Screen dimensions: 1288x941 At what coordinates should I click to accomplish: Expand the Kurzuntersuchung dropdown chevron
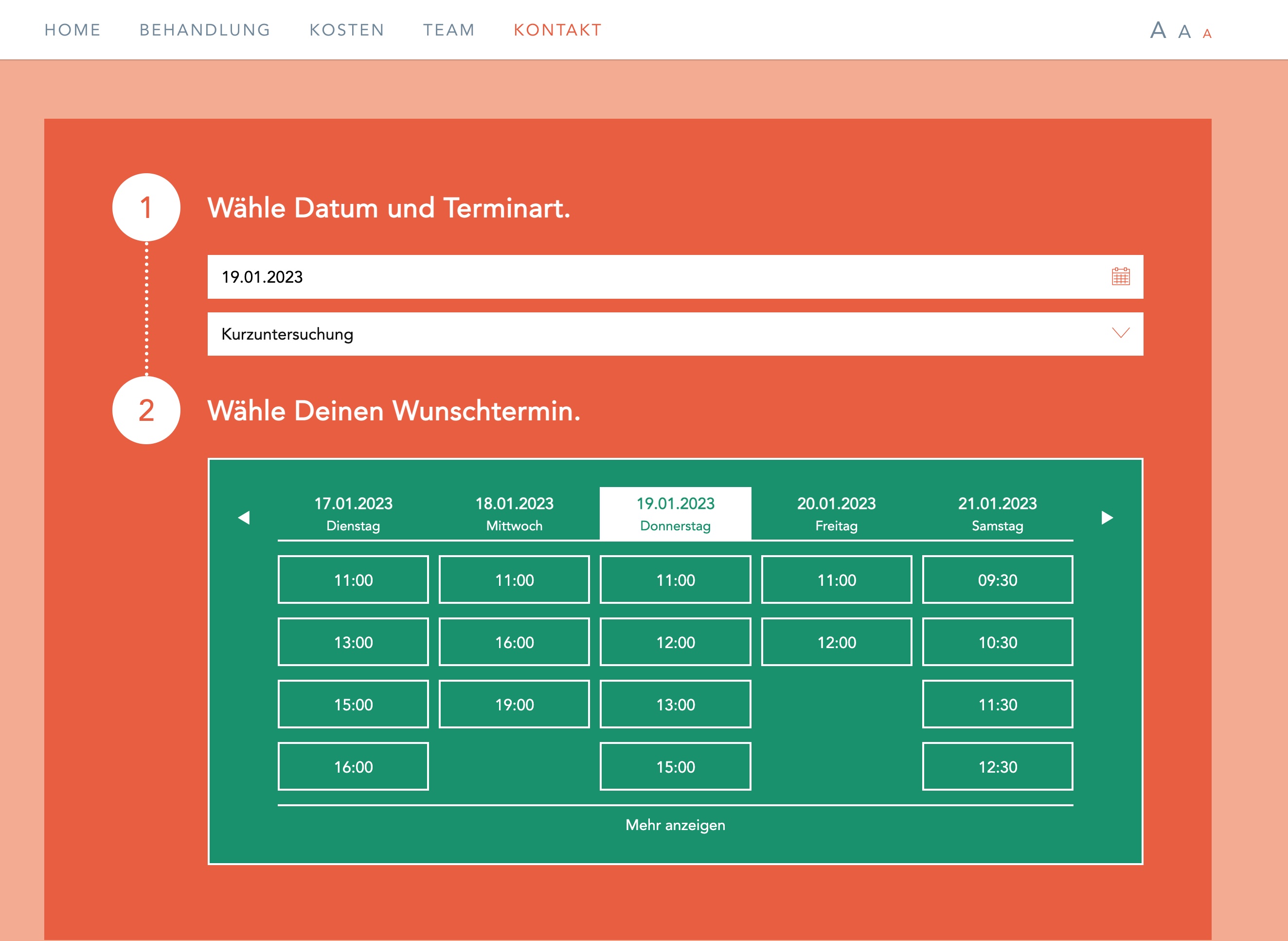(x=1120, y=333)
